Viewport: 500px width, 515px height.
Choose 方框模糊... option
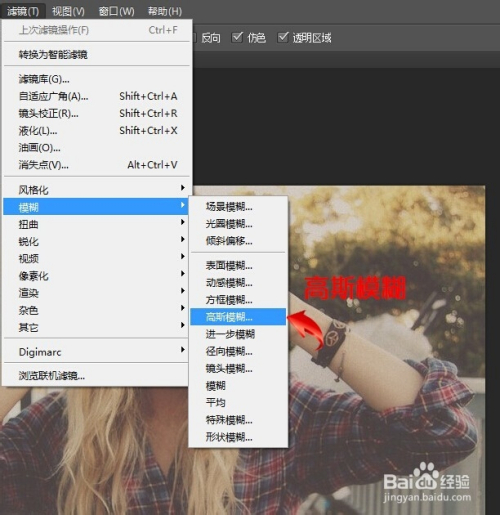[238, 300]
